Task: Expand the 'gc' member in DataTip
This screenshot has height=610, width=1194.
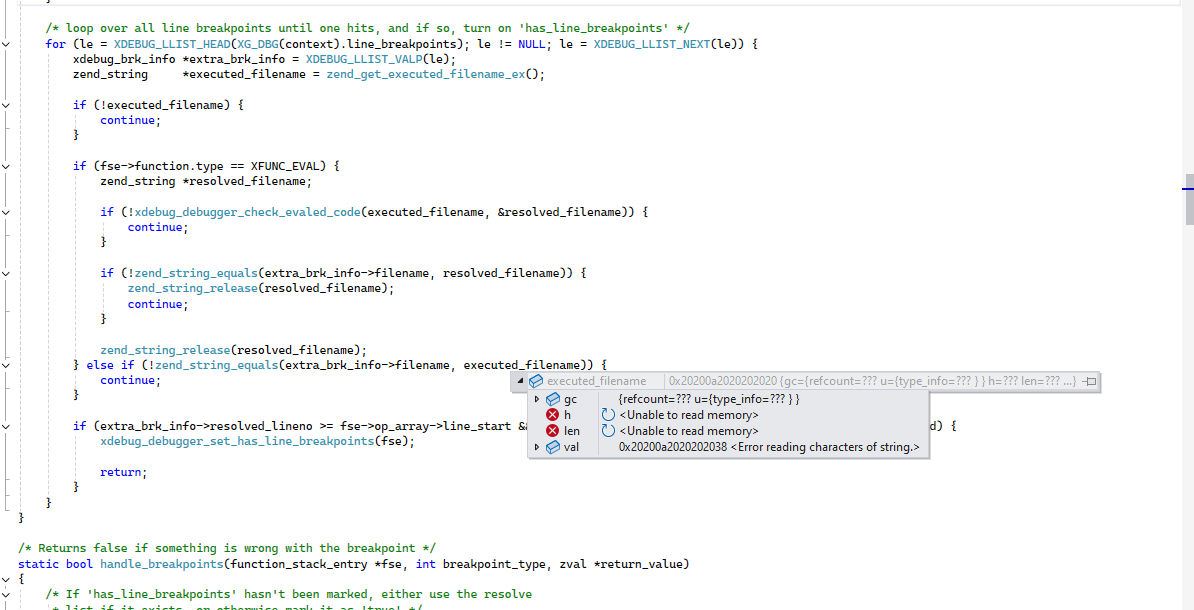Action: (x=537, y=399)
